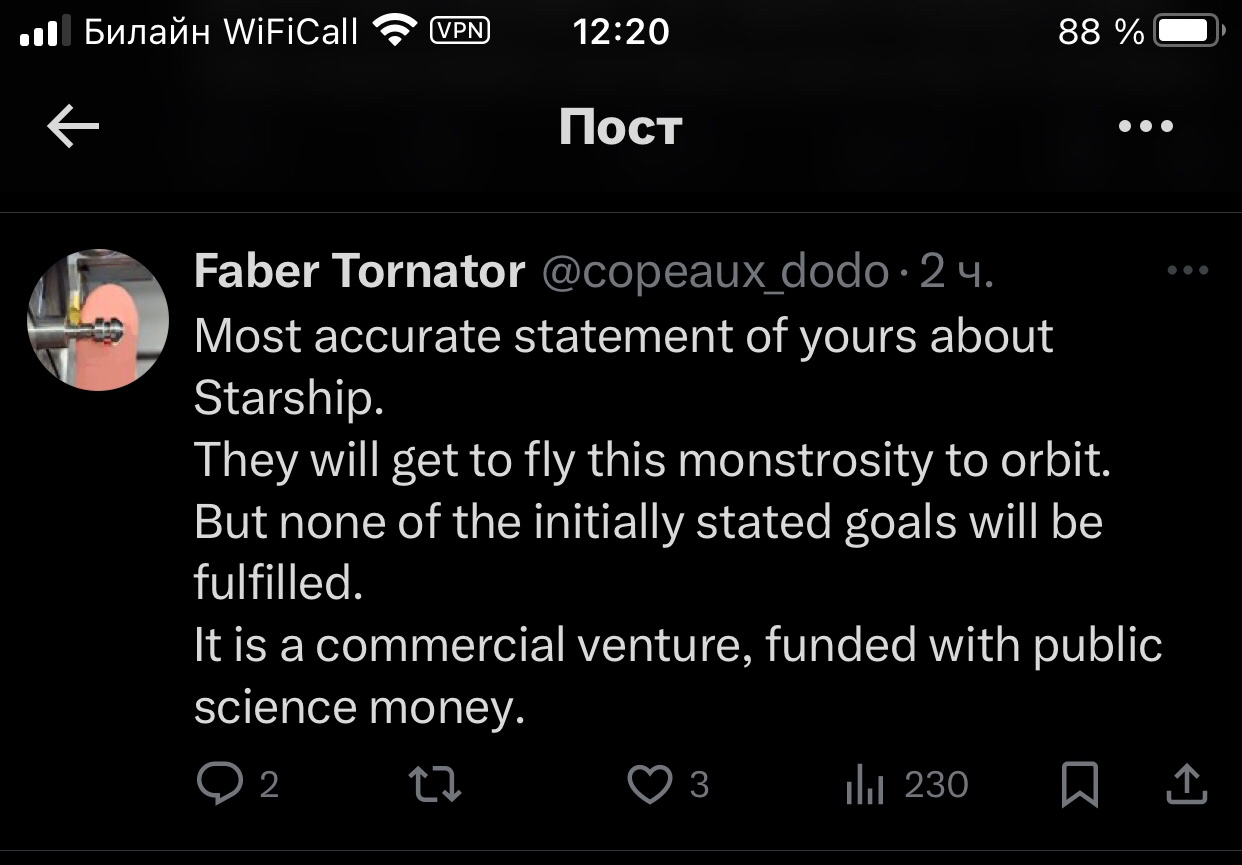The width and height of the screenshot is (1242, 865).
Task: Tap the back arrow to leave post
Action: click(73, 127)
